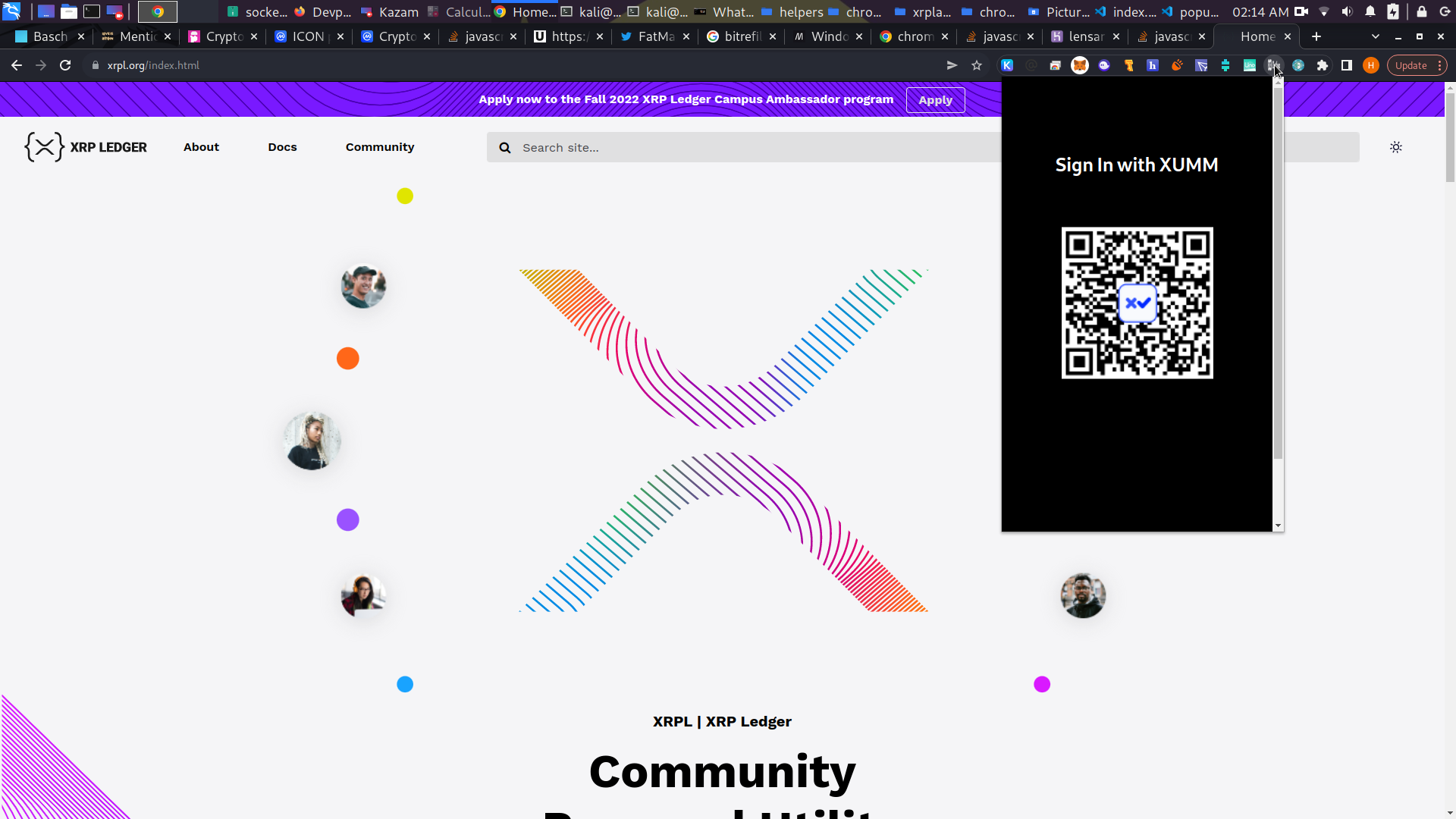Open the About navigation menu

tap(201, 147)
